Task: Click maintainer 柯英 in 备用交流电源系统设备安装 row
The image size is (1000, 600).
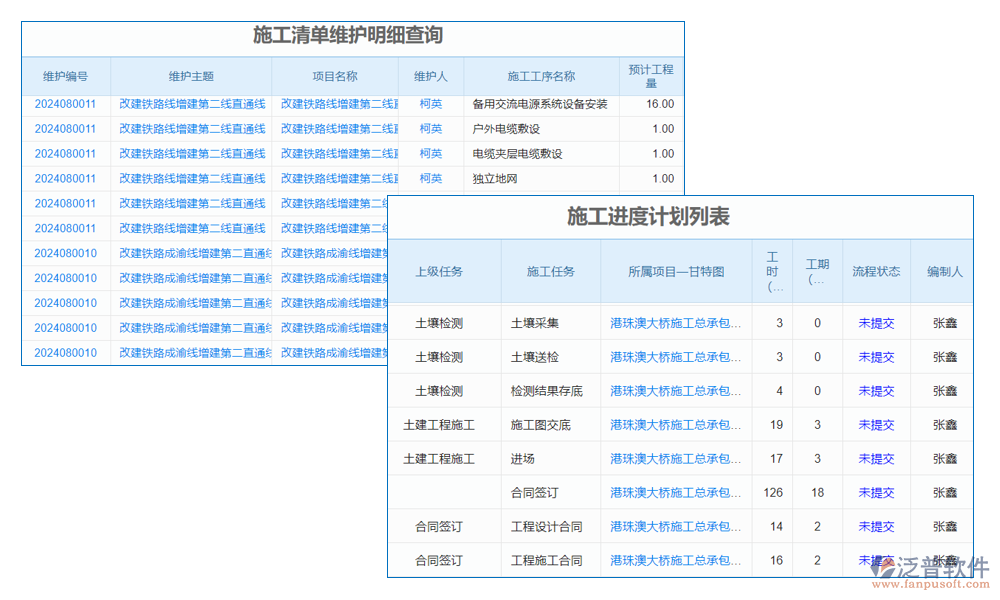Action: (430, 103)
